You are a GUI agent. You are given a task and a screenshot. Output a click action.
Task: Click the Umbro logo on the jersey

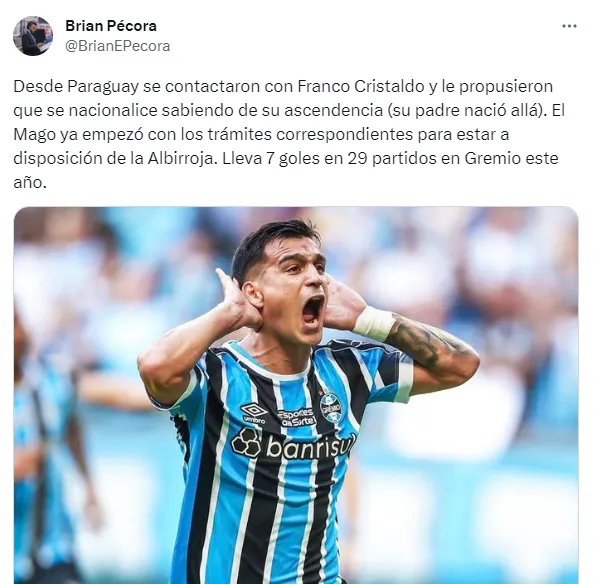(253, 413)
